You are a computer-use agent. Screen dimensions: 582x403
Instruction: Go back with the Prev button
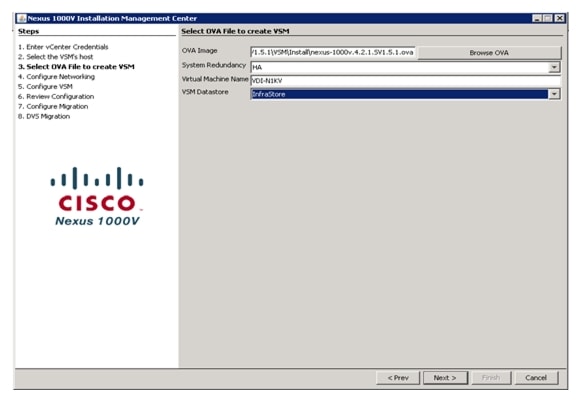pos(398,378)
